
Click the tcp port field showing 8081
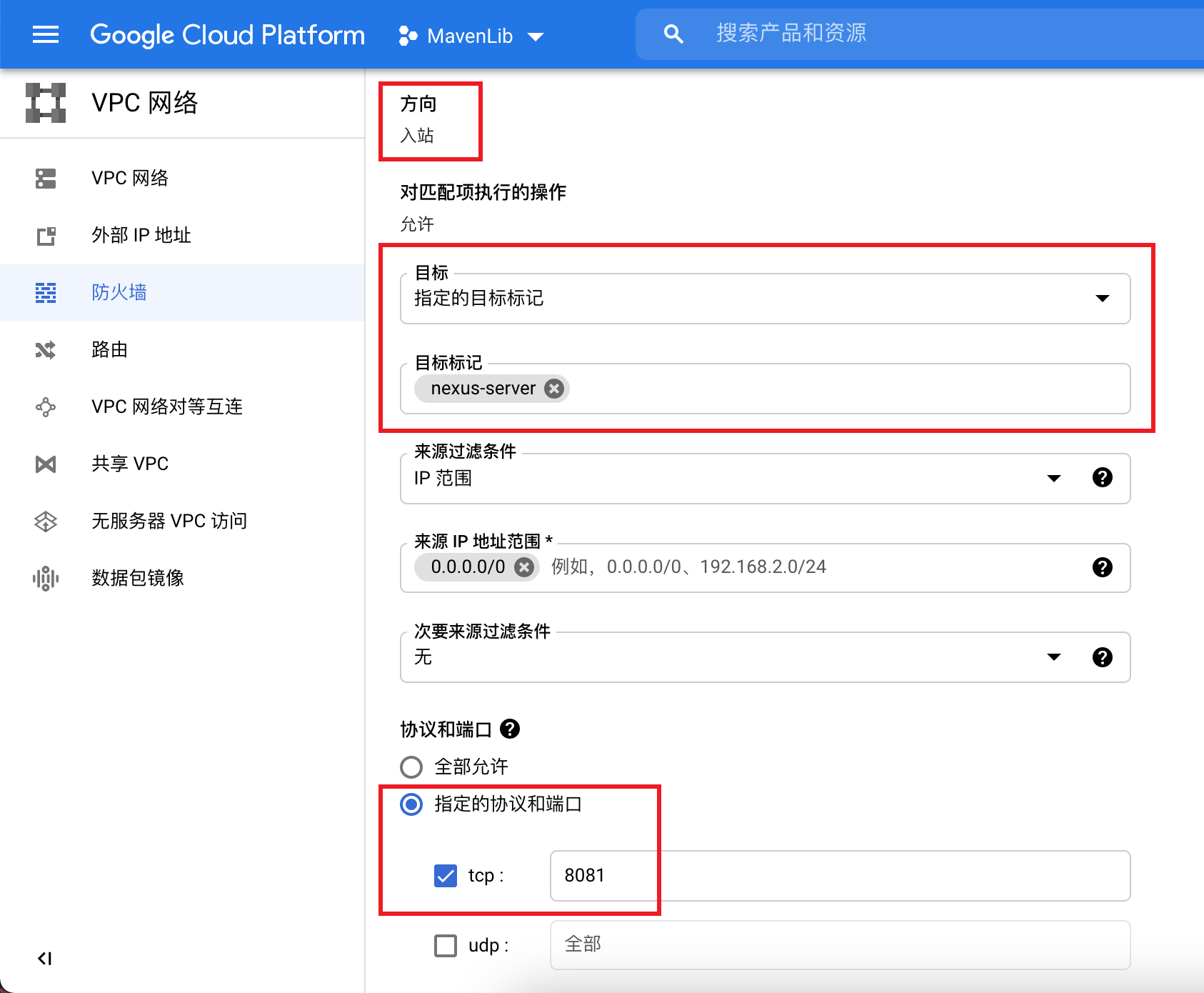coord(840,876)
